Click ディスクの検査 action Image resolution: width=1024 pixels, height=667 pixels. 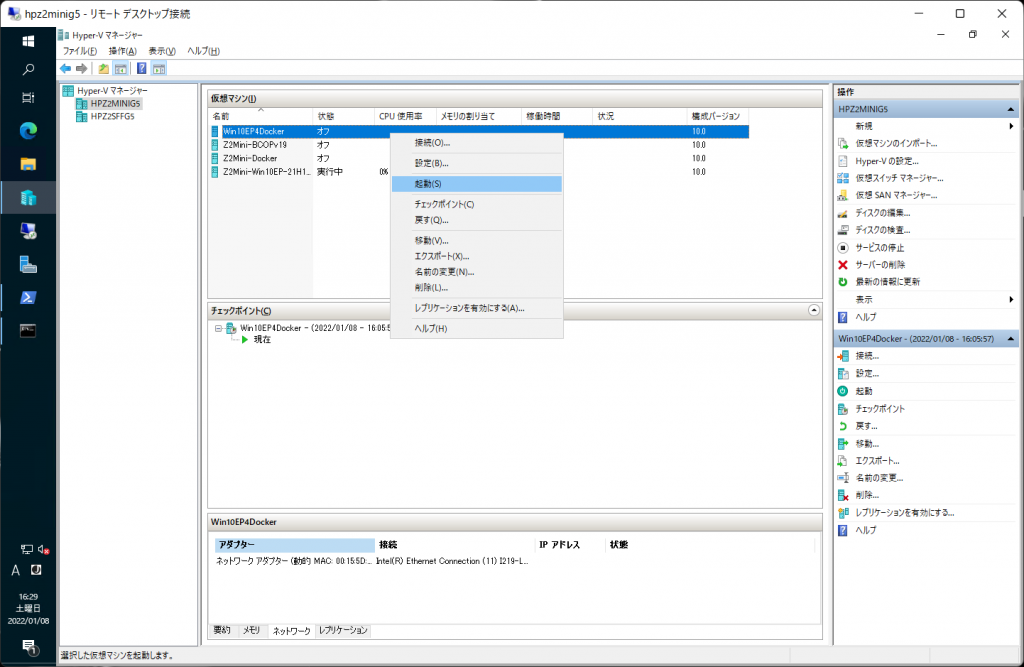point(882,230)
